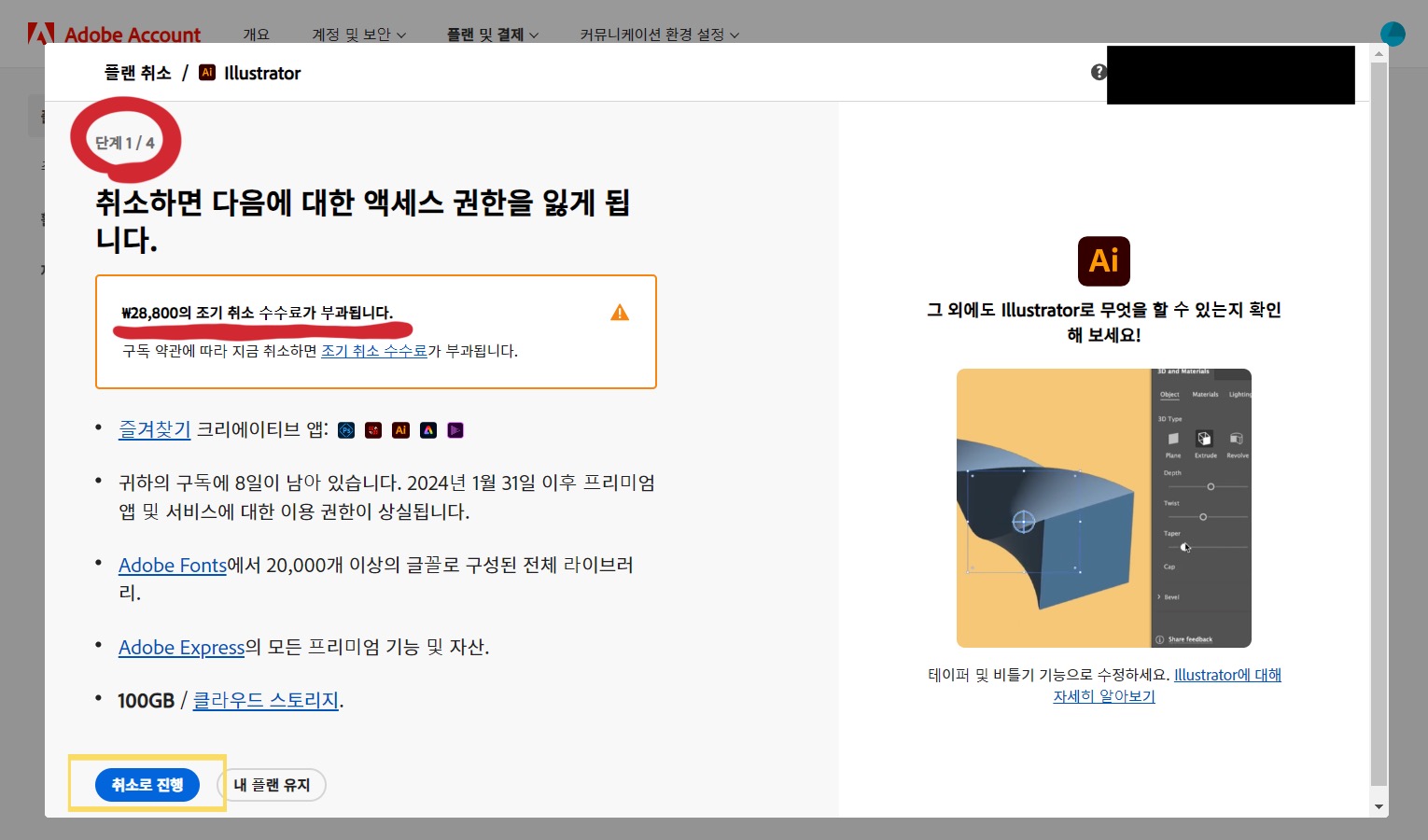Screen dimensions: 1428x840
Task: Click the 내 플랜 유지 button
Action: click(272, 785)
